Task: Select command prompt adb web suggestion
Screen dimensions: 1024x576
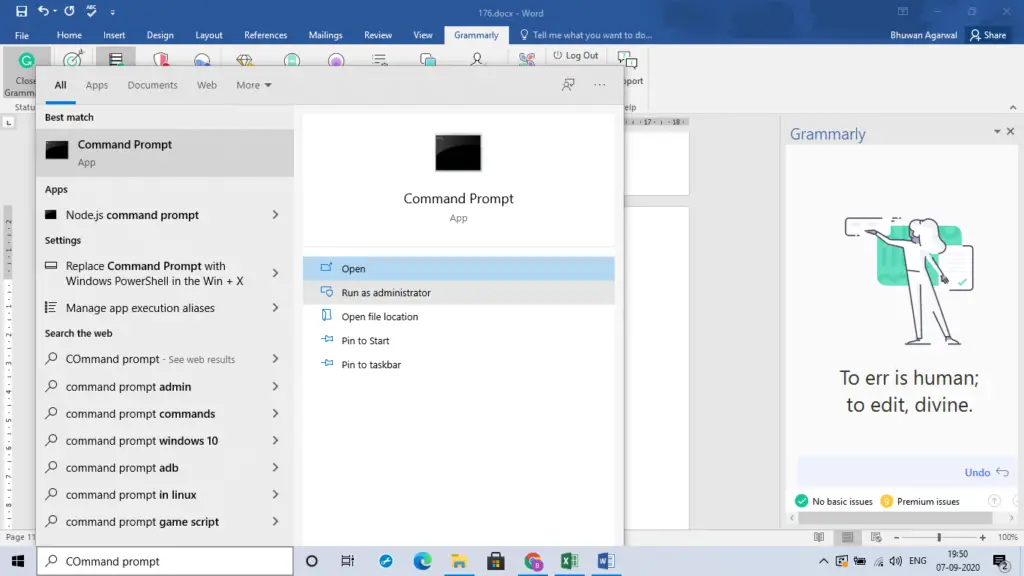Action: coord(152,468)
